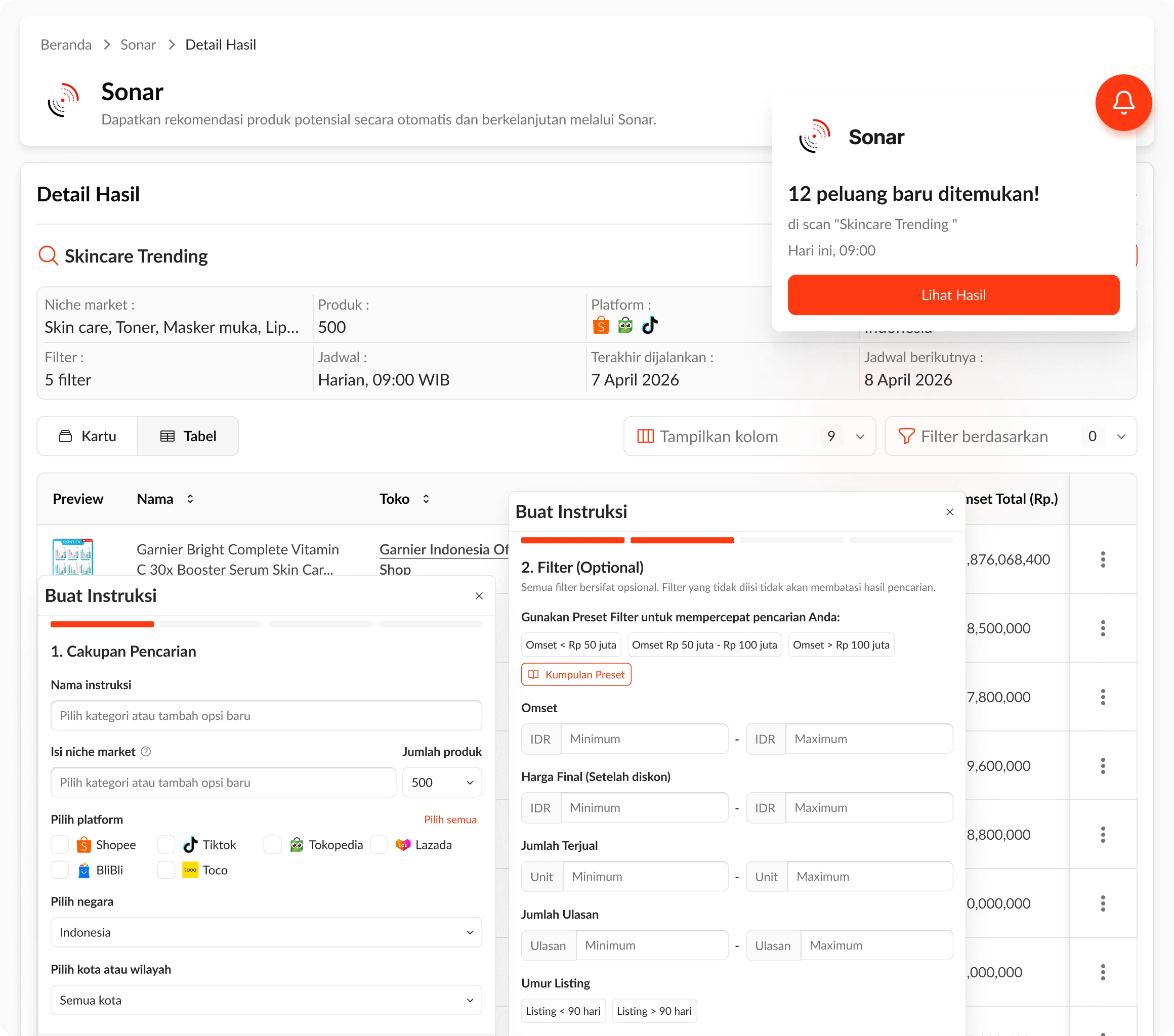
Task: Open the Jumlah produk 500 dropdown
Action: pyautogui.click(x=442, y=783)
